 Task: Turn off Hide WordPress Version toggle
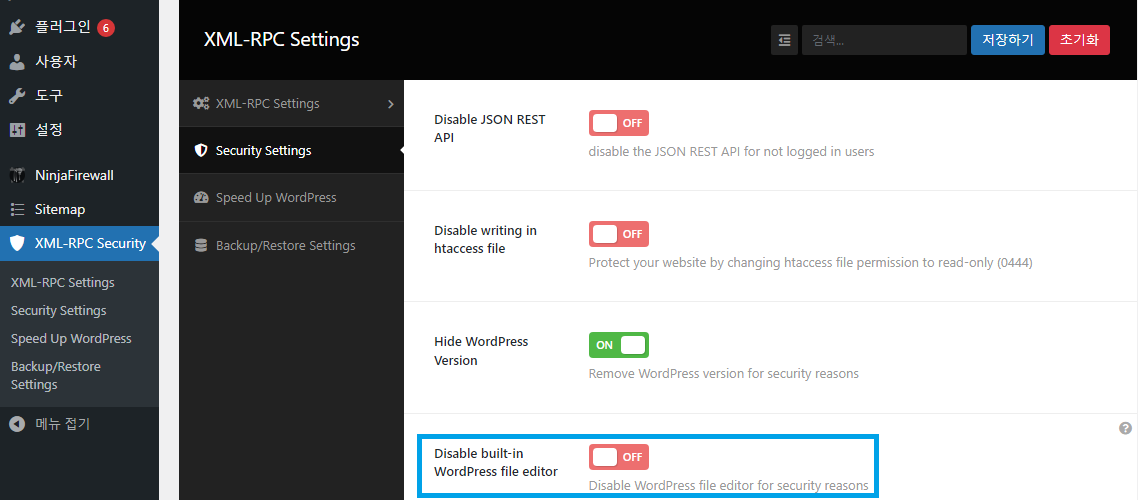pyautogui.click(x=619, y=345)
